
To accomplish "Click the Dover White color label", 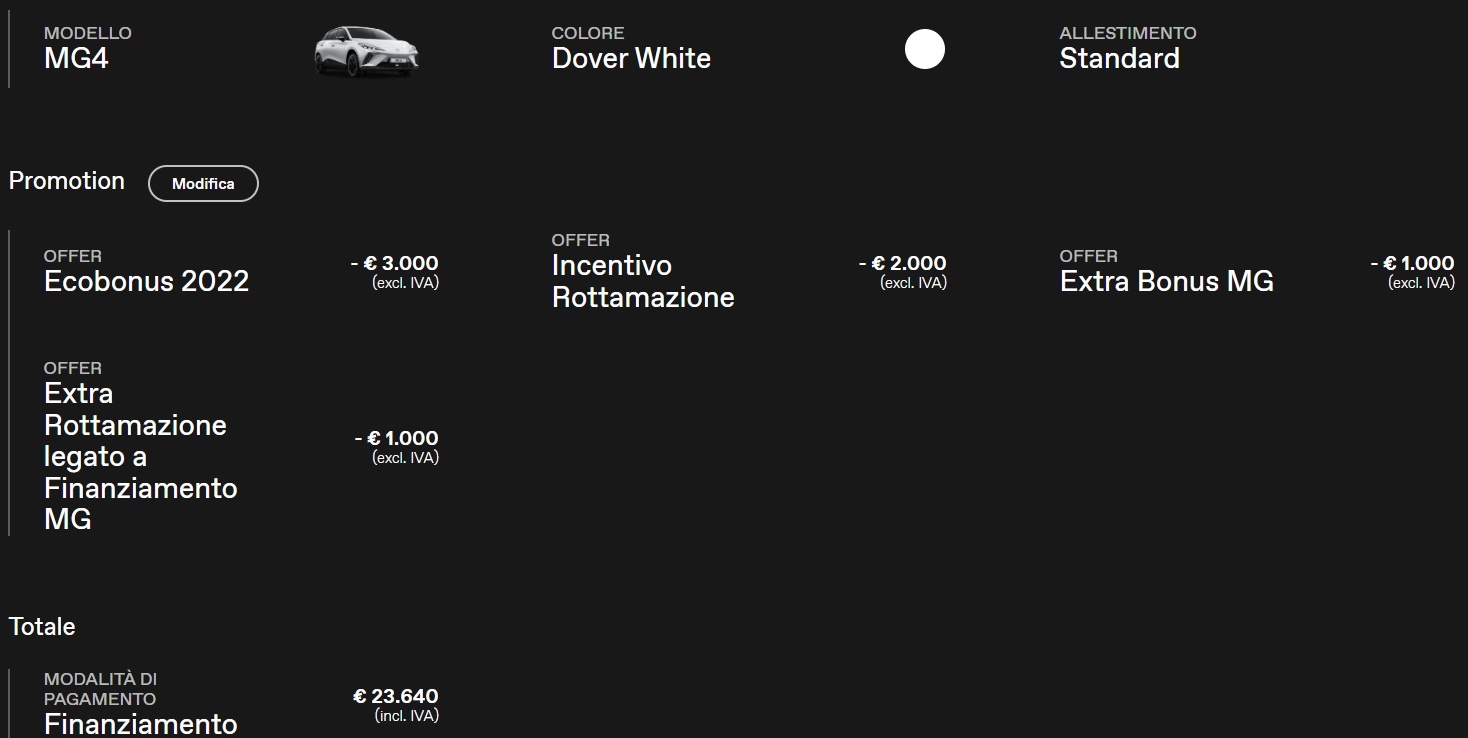I will pyautogui.click(x=631, y=58).
